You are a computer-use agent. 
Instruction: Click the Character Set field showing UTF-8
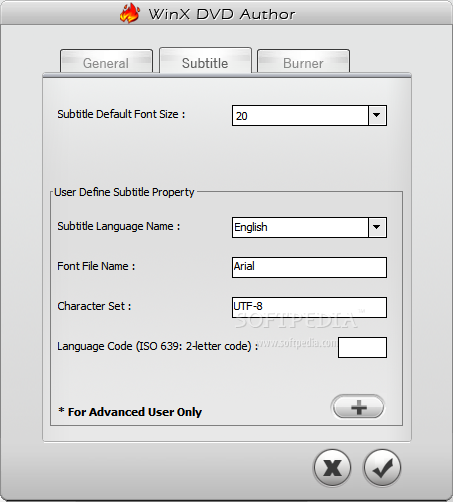coord(309,307)
